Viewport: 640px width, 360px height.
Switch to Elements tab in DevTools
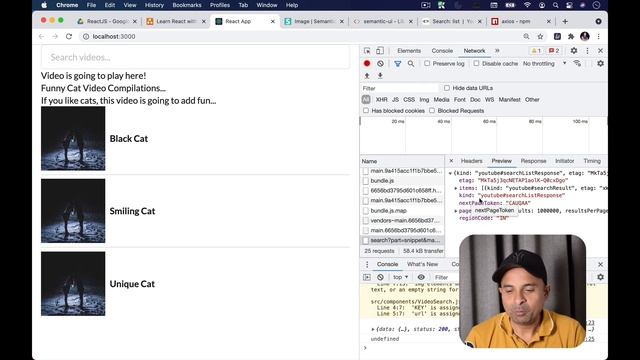click(409, 51)
